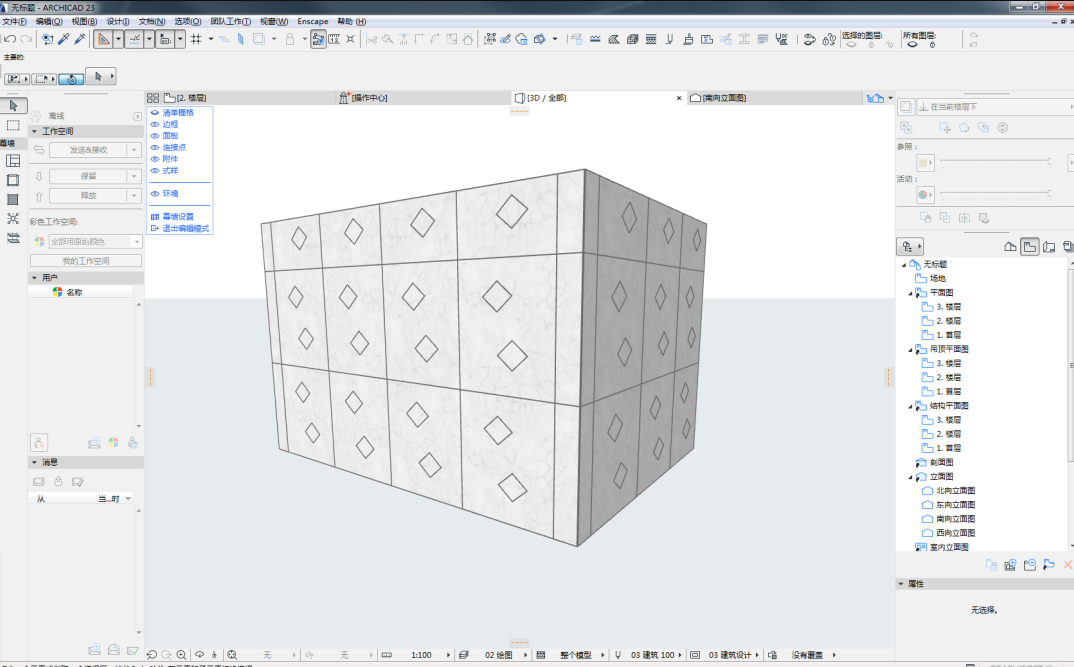Select 场地 in the navigator tree
1074x667 pixels.
[x=938, y=278]
